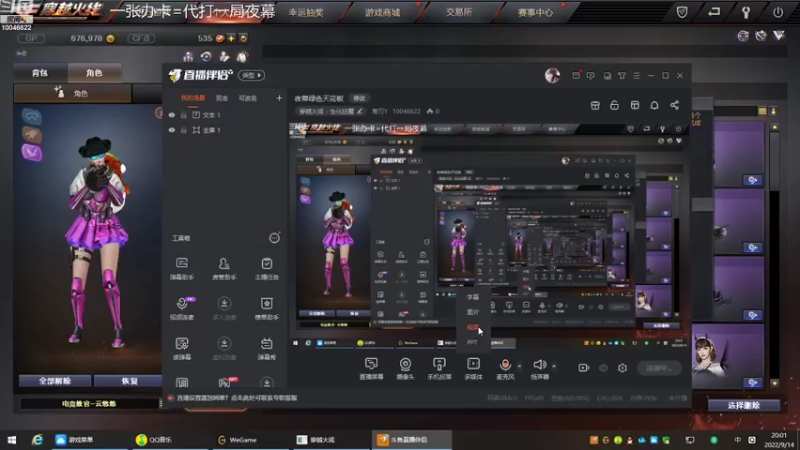Open the 手机投屏 phone casting tool
The height and width of the screenshot is (450, 800).
[x=439, y=368]
